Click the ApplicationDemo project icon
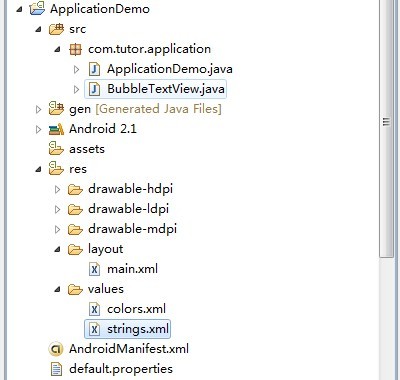Viewport: 400px width, 380px height. (37, 9)
